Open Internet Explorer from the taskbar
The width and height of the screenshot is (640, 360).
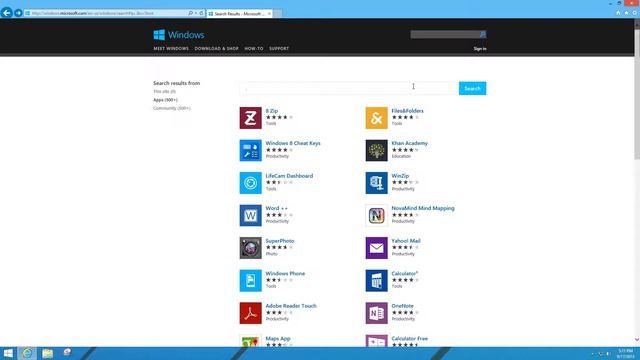pyautogui.click(x=27, y=353)
